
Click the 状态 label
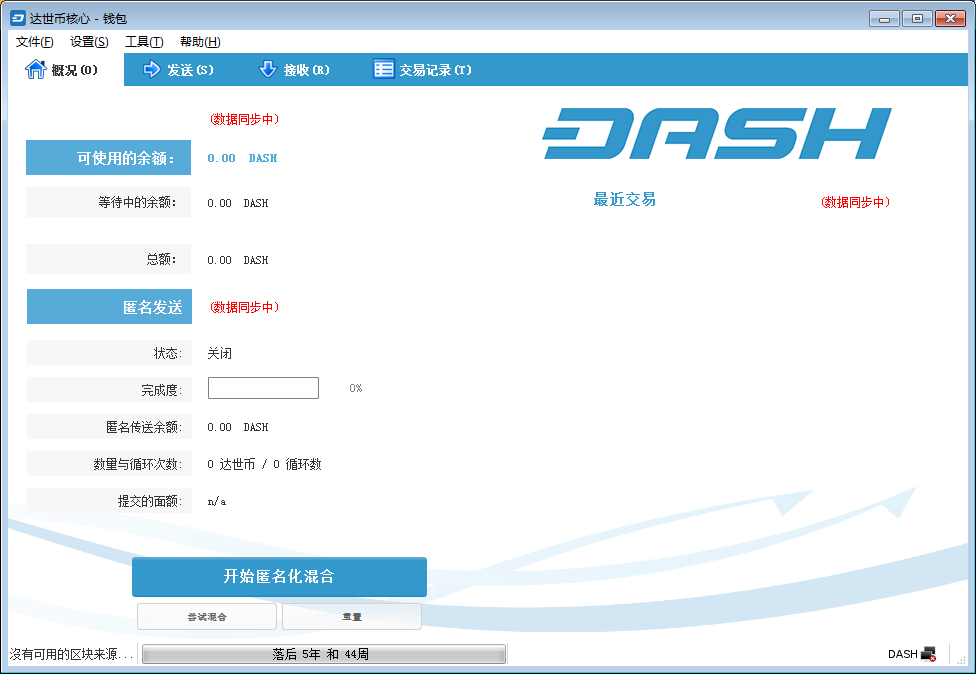coord(109,353)
